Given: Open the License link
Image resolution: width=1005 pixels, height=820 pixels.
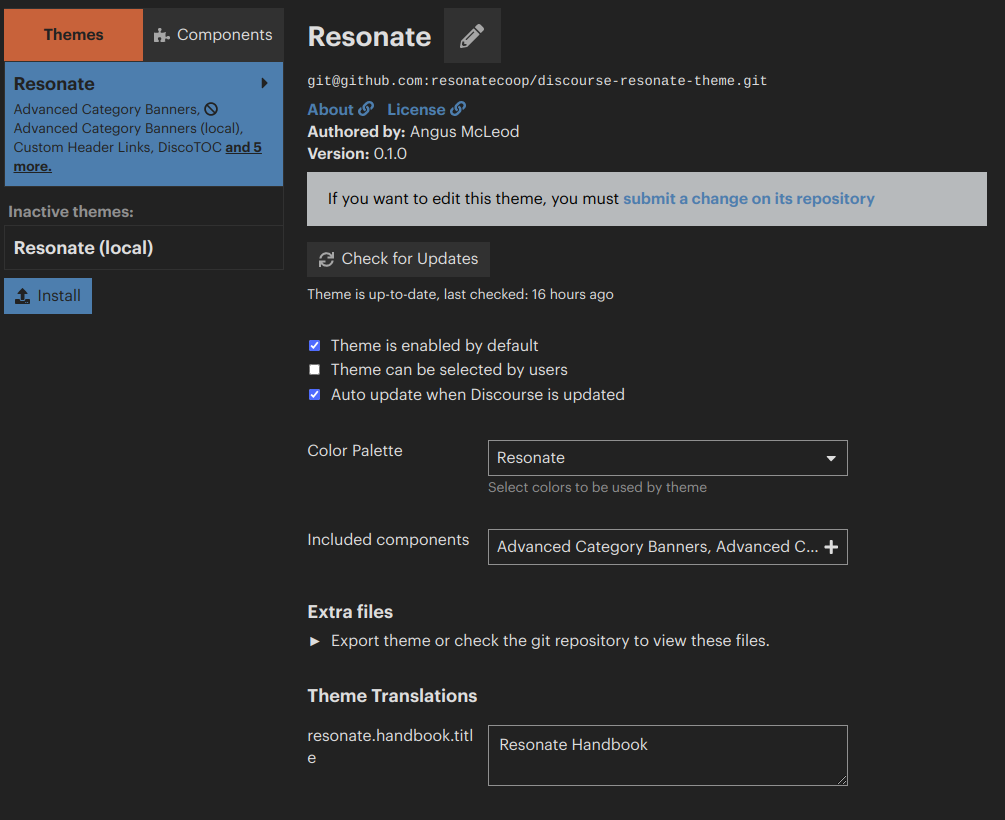Looking at the screenshot, I should (426, 109).
